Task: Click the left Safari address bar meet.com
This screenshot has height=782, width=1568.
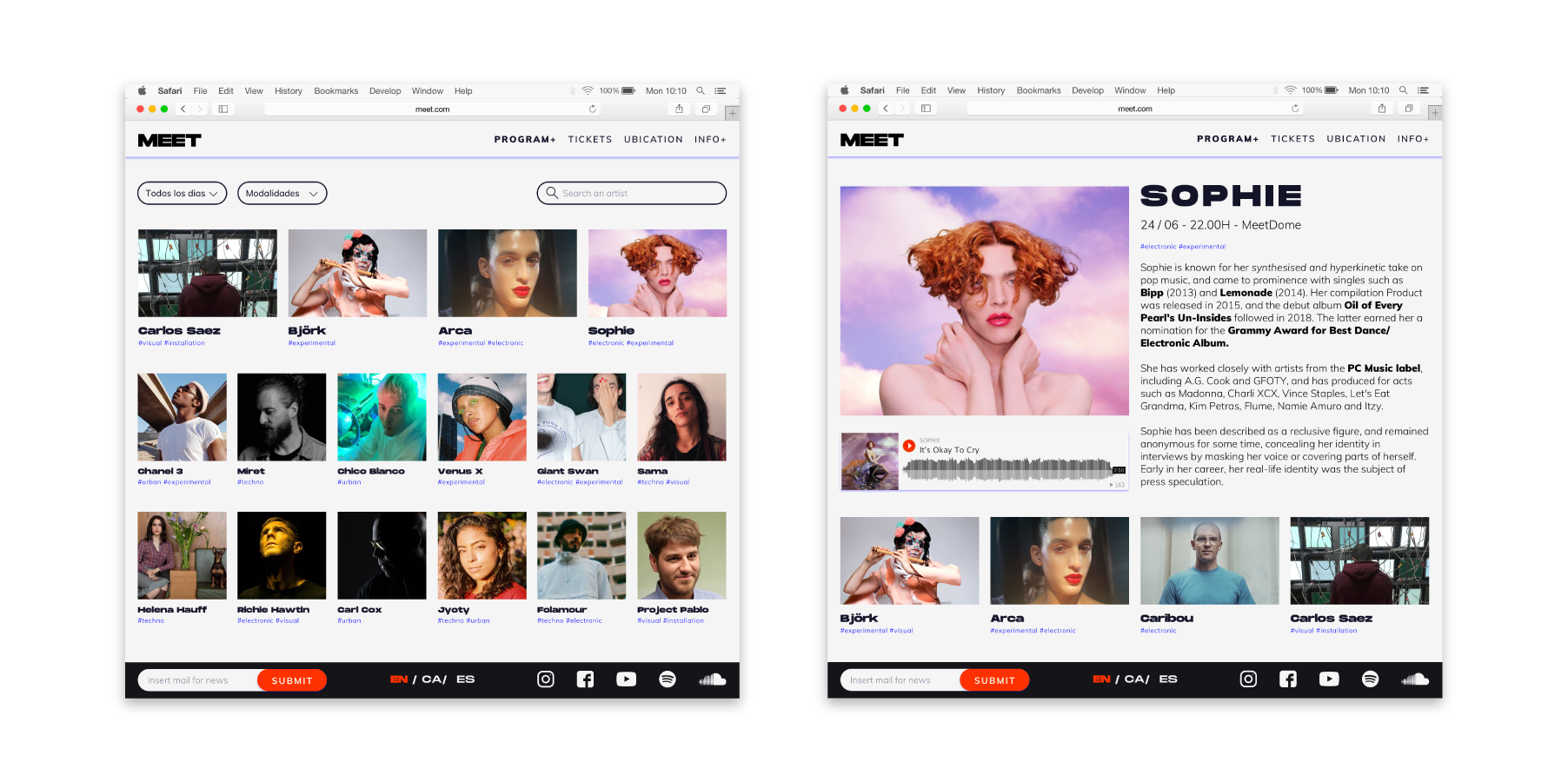Action: 433,109
